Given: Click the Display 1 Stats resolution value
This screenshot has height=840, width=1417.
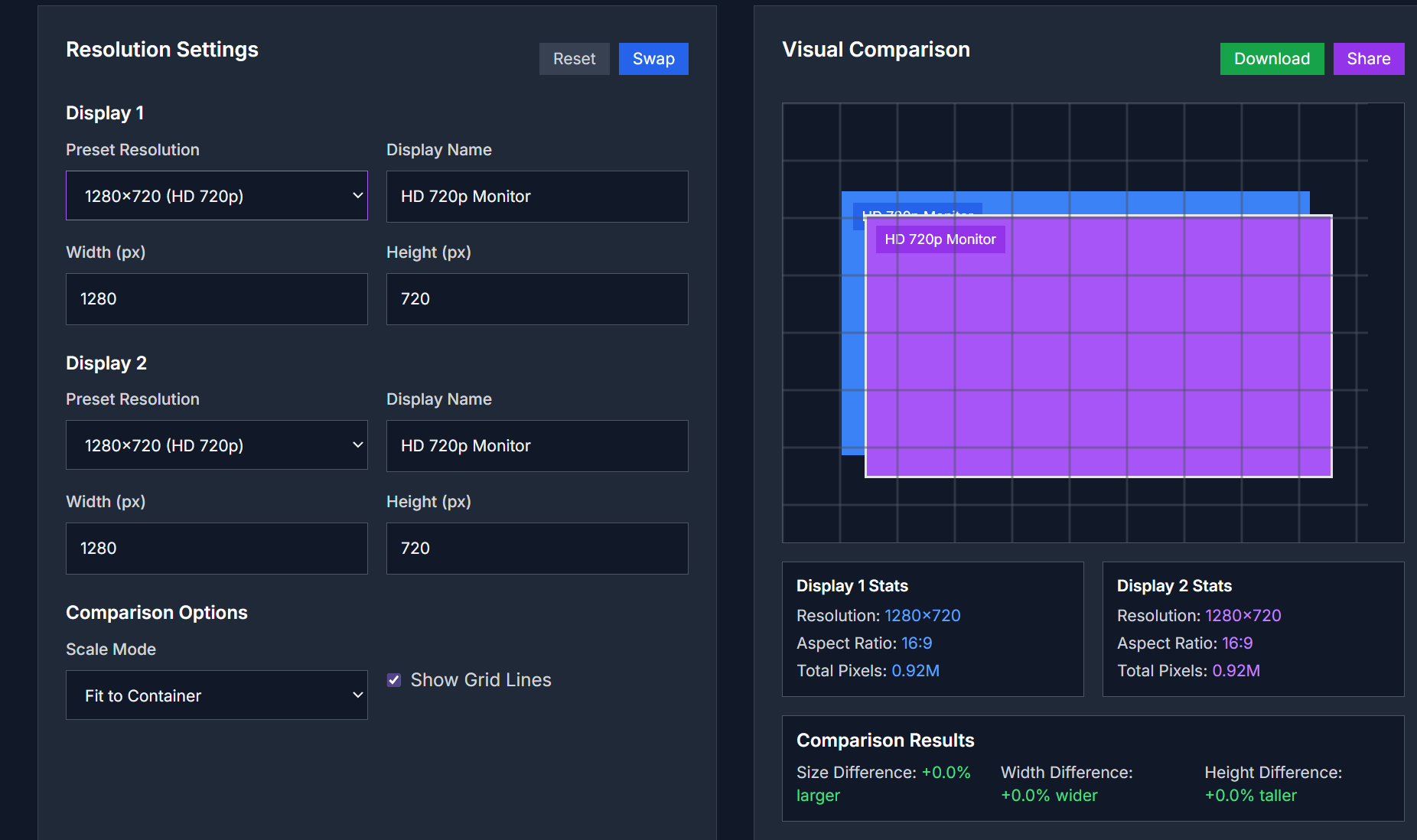Looking at the screenshot, I should [922, 616].
